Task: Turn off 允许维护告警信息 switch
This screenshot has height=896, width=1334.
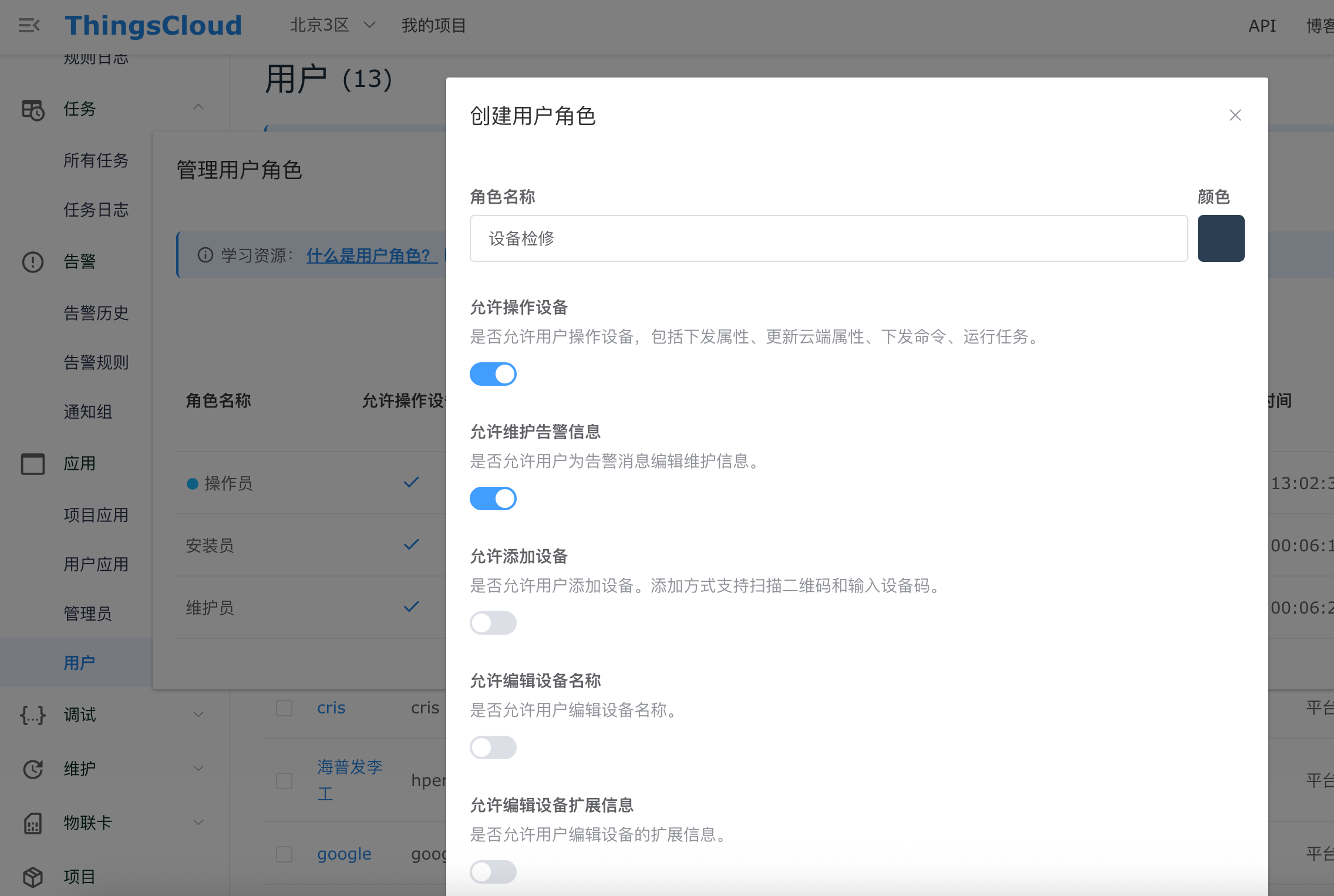Action: pyautogui.click(x=493, y=498)
